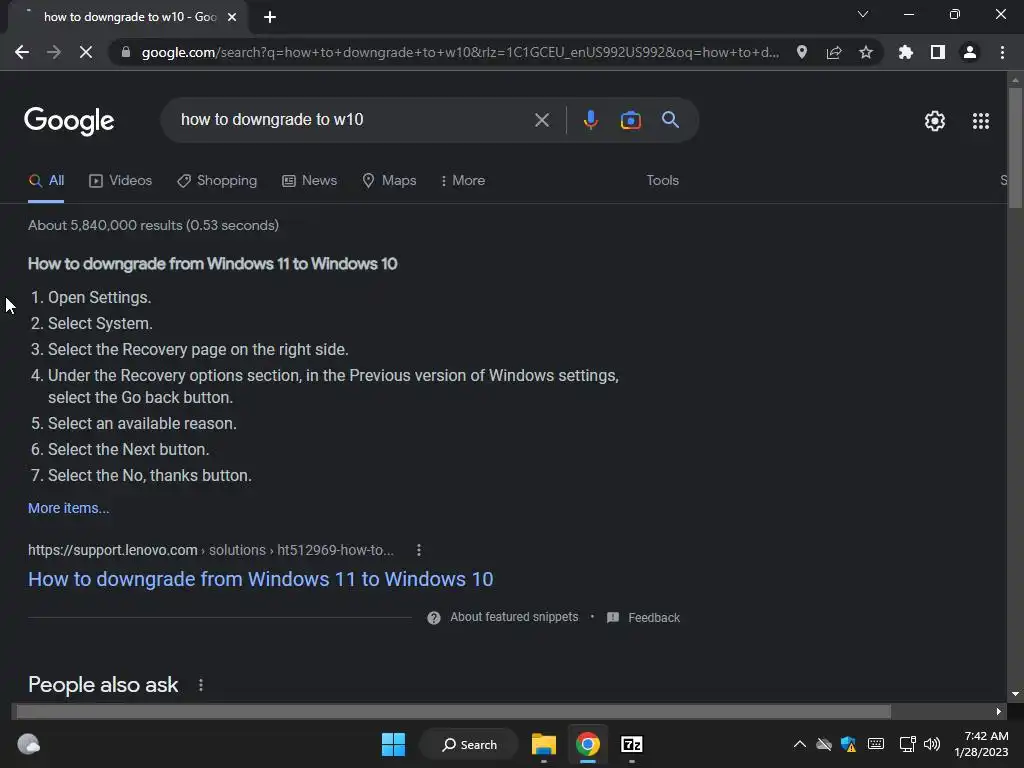
Task: Open the 'People also ask' three-dot options
Action: [200, 685]
